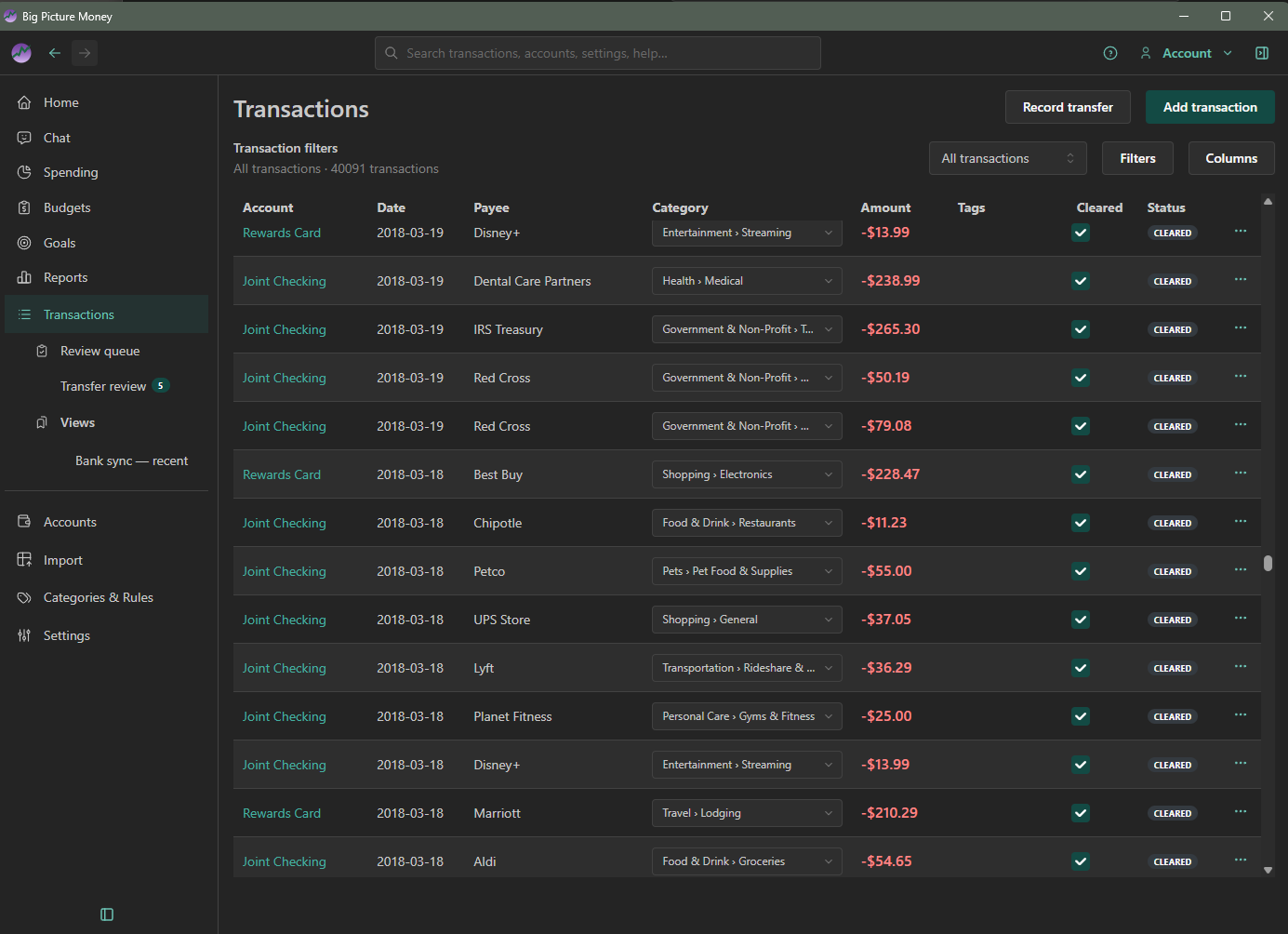Click the Budgets icon in sidebar
1288x934 pixels.
[x=24, y=207]
